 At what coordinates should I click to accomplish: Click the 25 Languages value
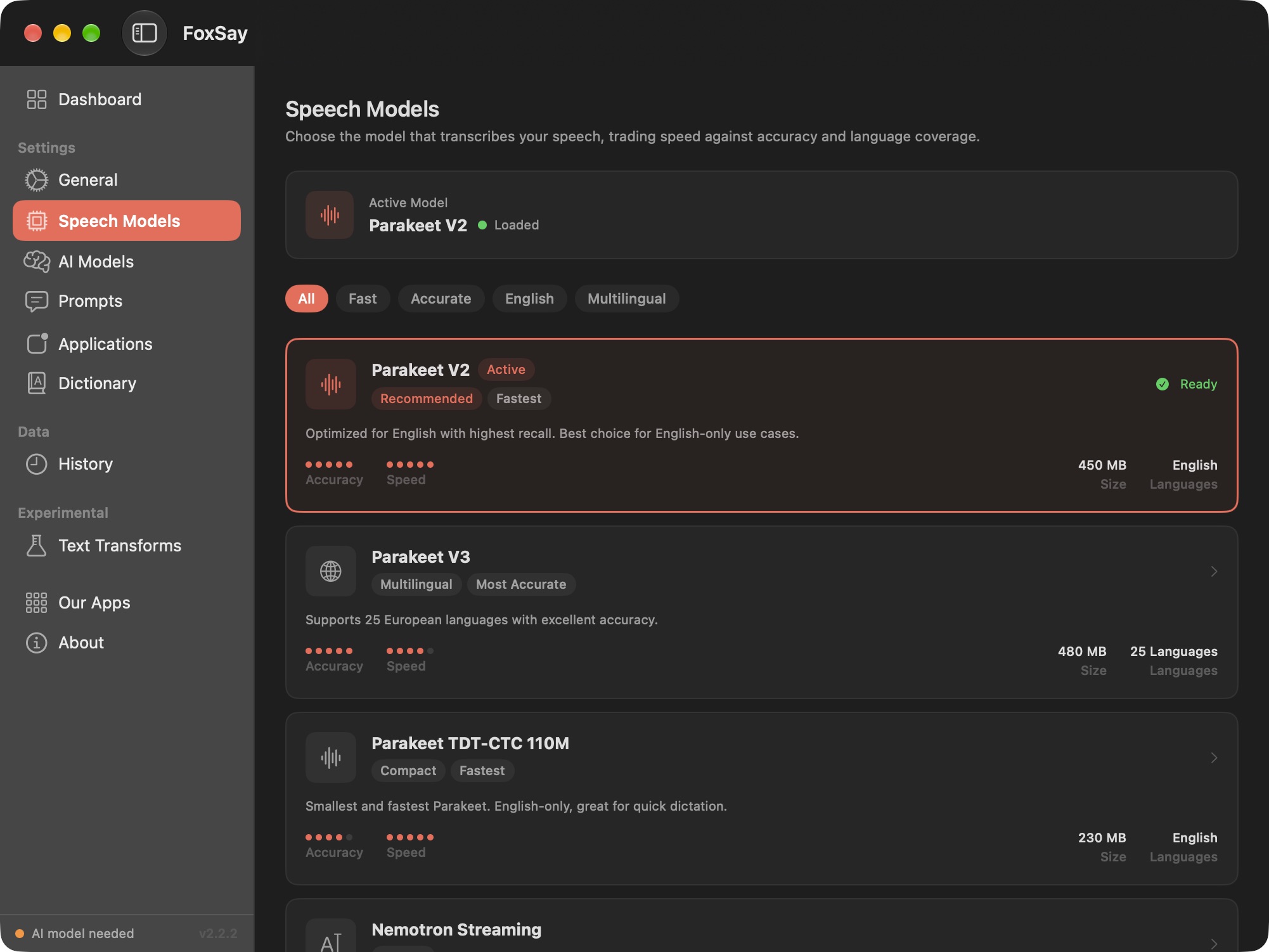(x=1174, y=652)
